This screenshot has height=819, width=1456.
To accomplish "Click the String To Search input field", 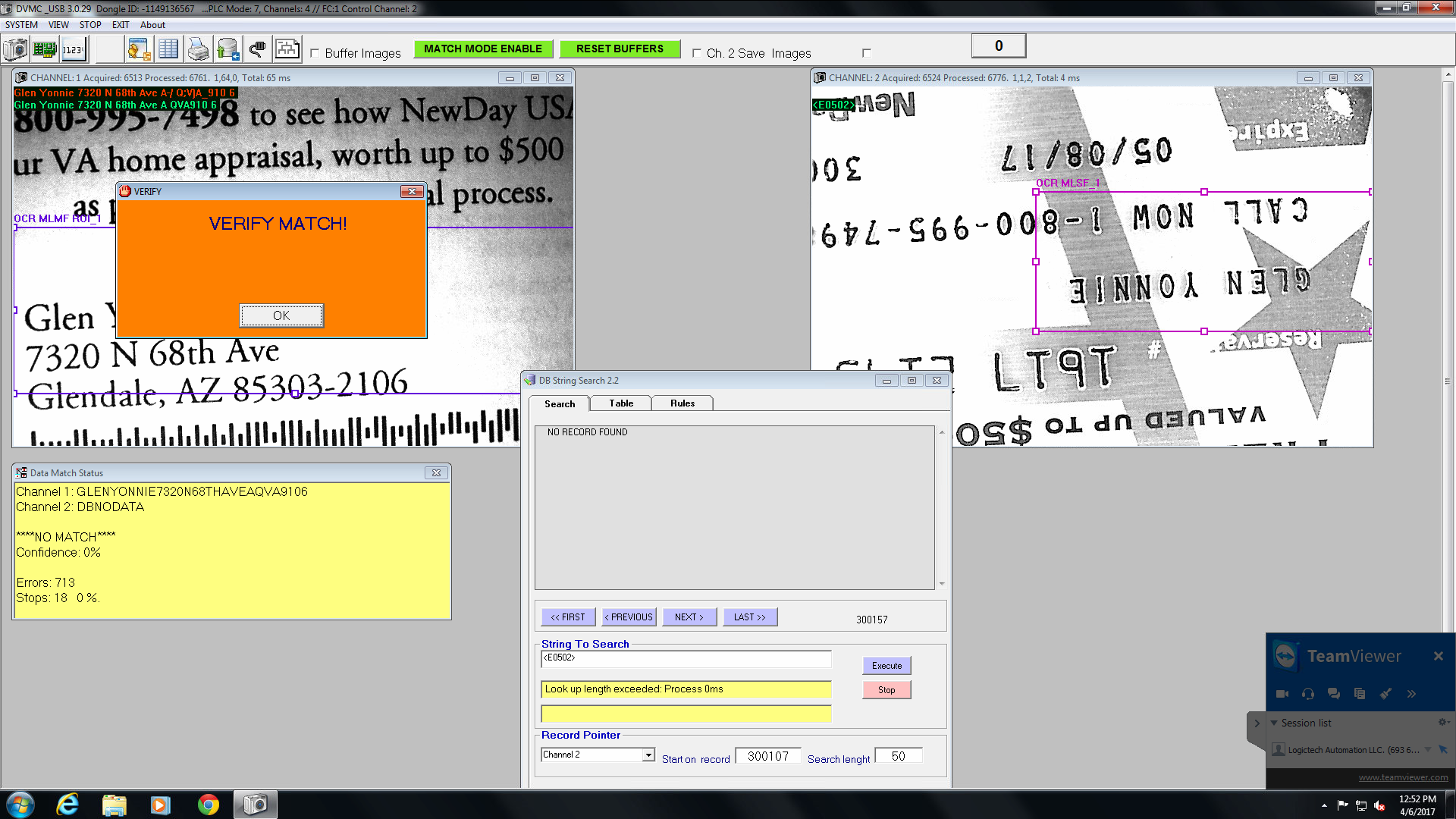I will pos(686,658).
